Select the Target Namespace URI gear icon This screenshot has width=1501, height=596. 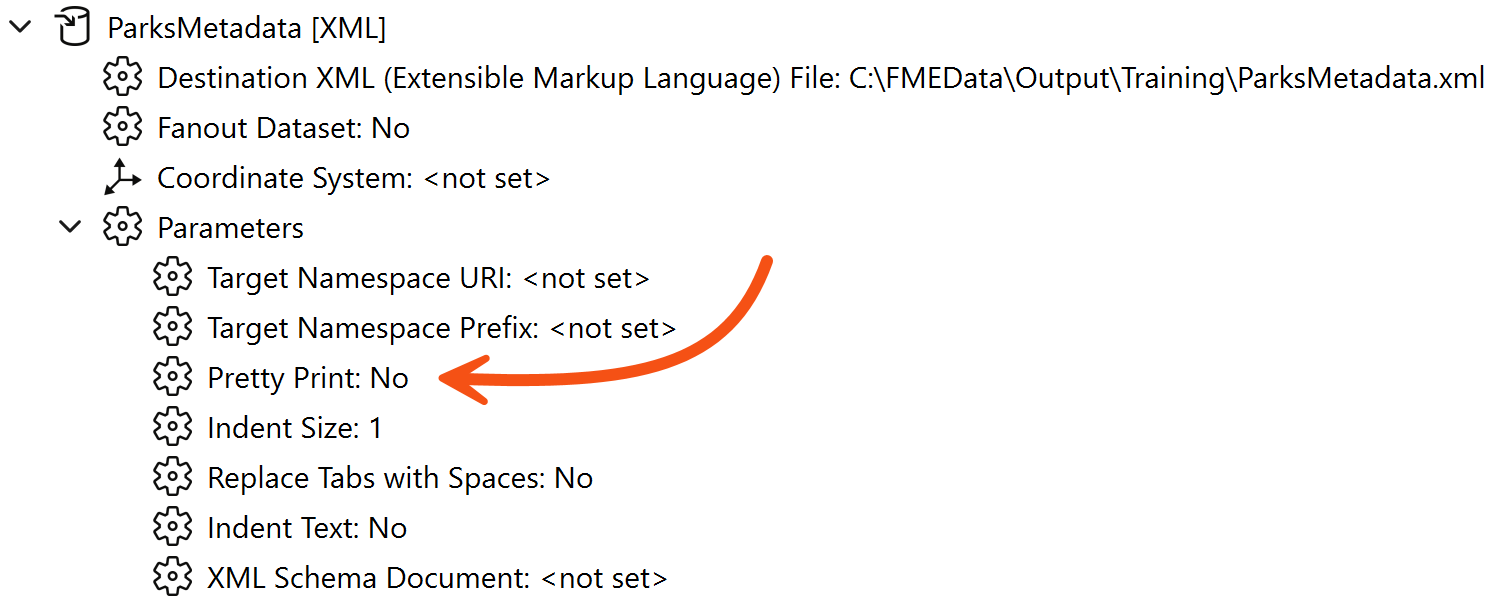[172, 277]
